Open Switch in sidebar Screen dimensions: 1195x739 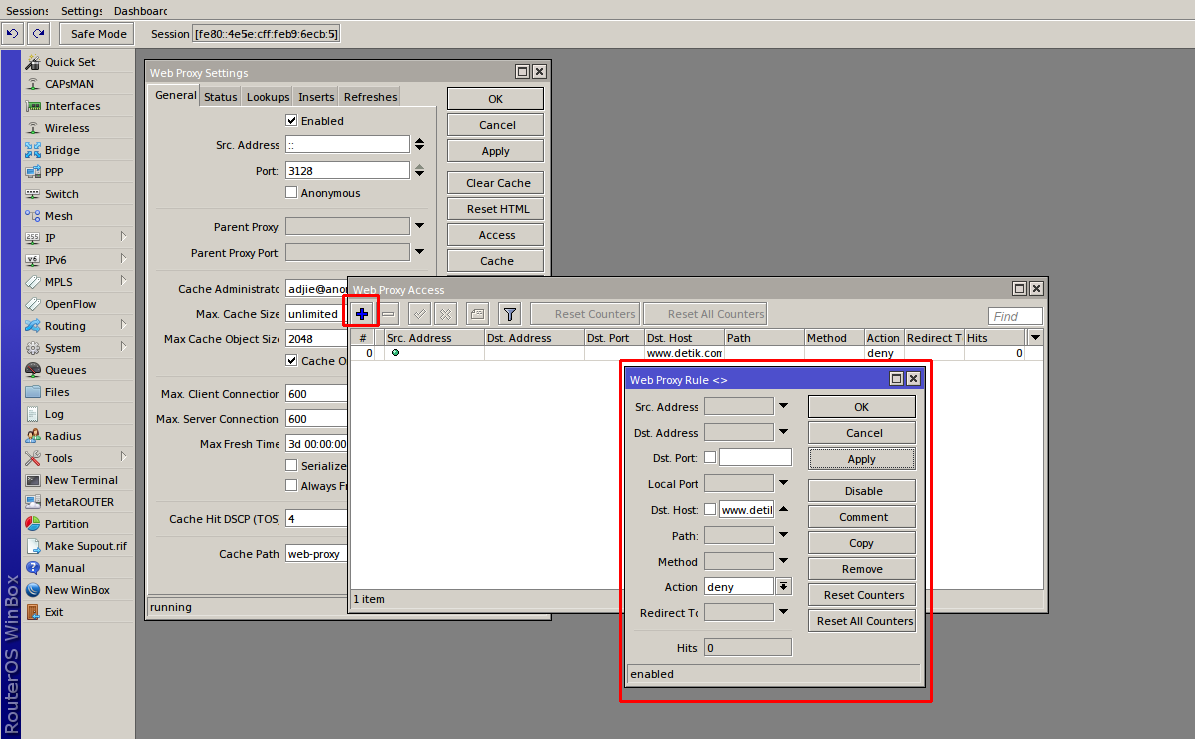pyautogui.click(x=78, y=194)
